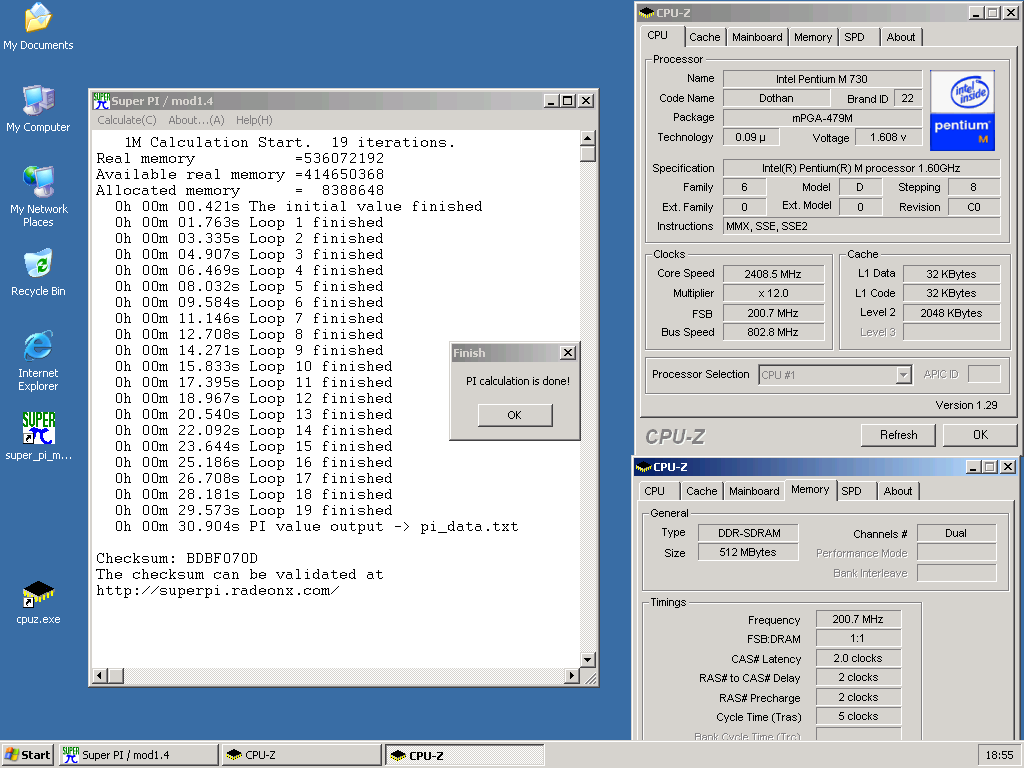Click the Level 2 cache value
1024x768 pixels.
coord(951,313)
